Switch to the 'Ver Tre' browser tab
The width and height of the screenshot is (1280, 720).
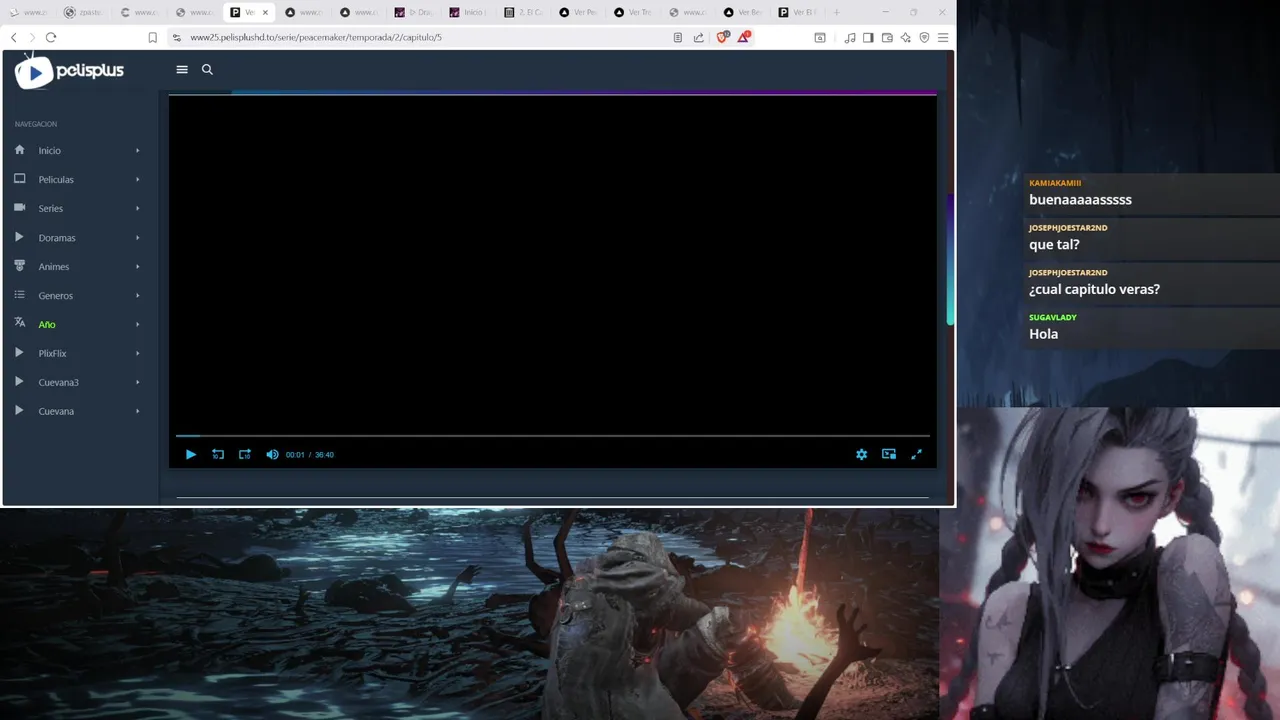click(633, 12)
